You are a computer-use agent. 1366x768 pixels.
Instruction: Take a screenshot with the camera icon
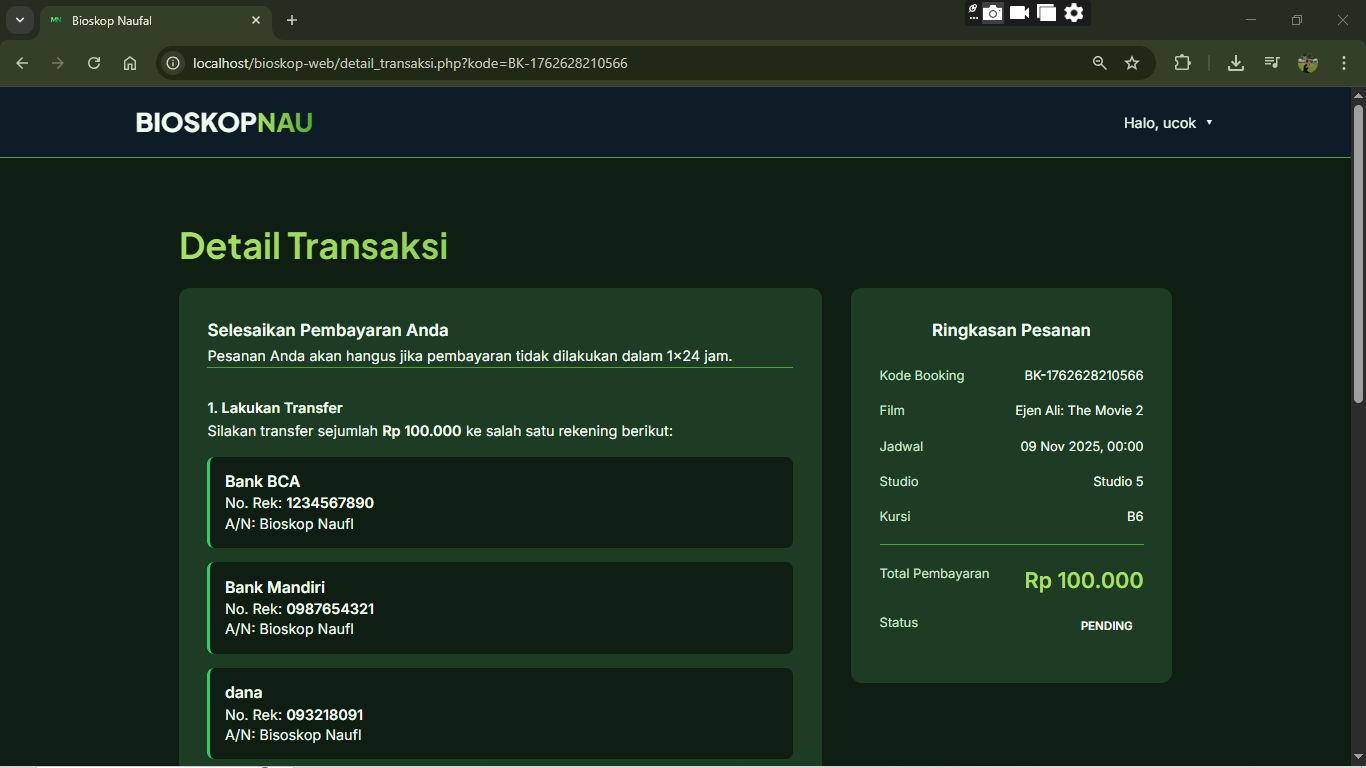[x=992, y=13]
